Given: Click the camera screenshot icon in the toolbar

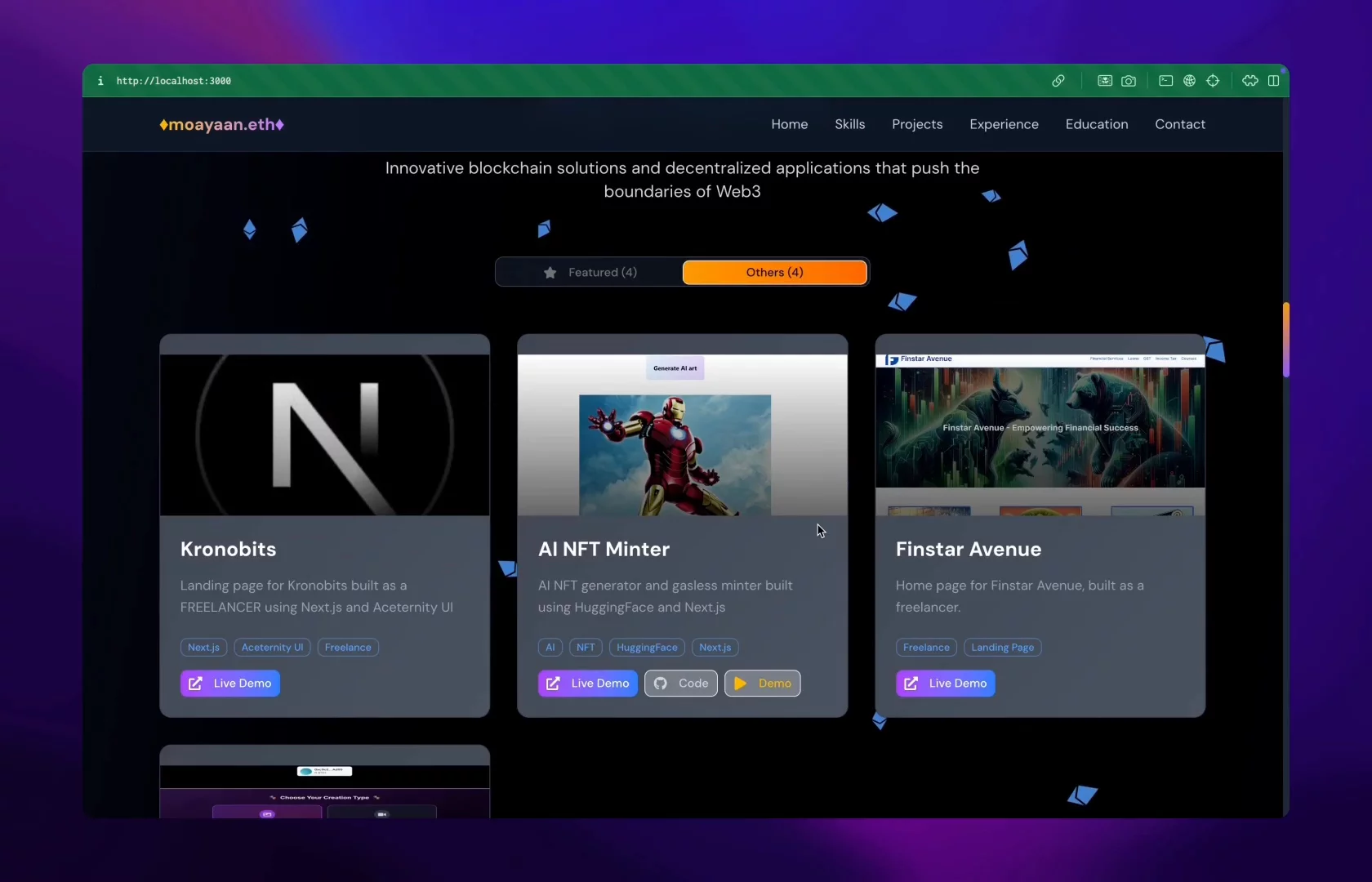Looking at the screenshot, I should tap(1129, 81).
